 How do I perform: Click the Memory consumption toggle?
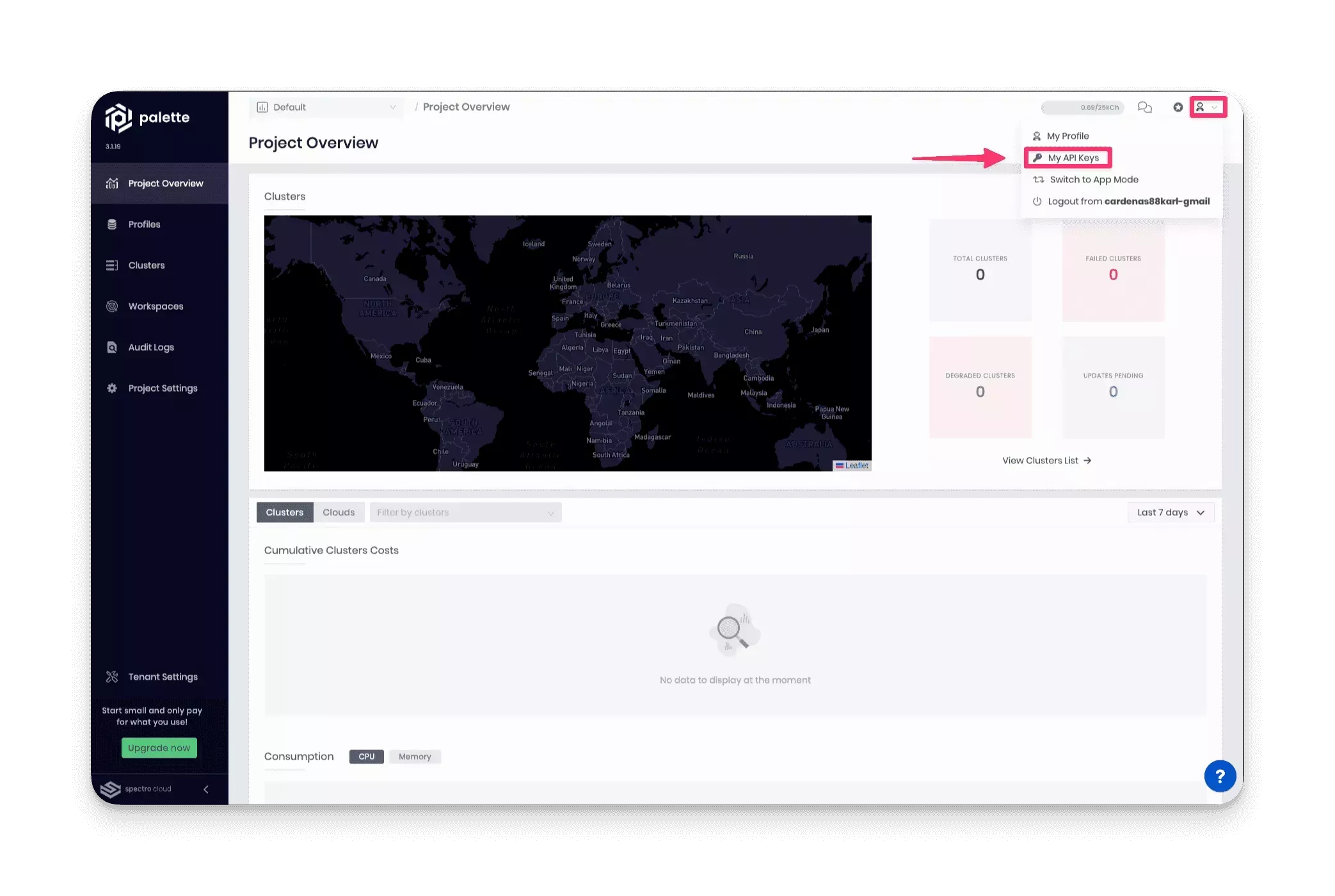click(415, 756)
